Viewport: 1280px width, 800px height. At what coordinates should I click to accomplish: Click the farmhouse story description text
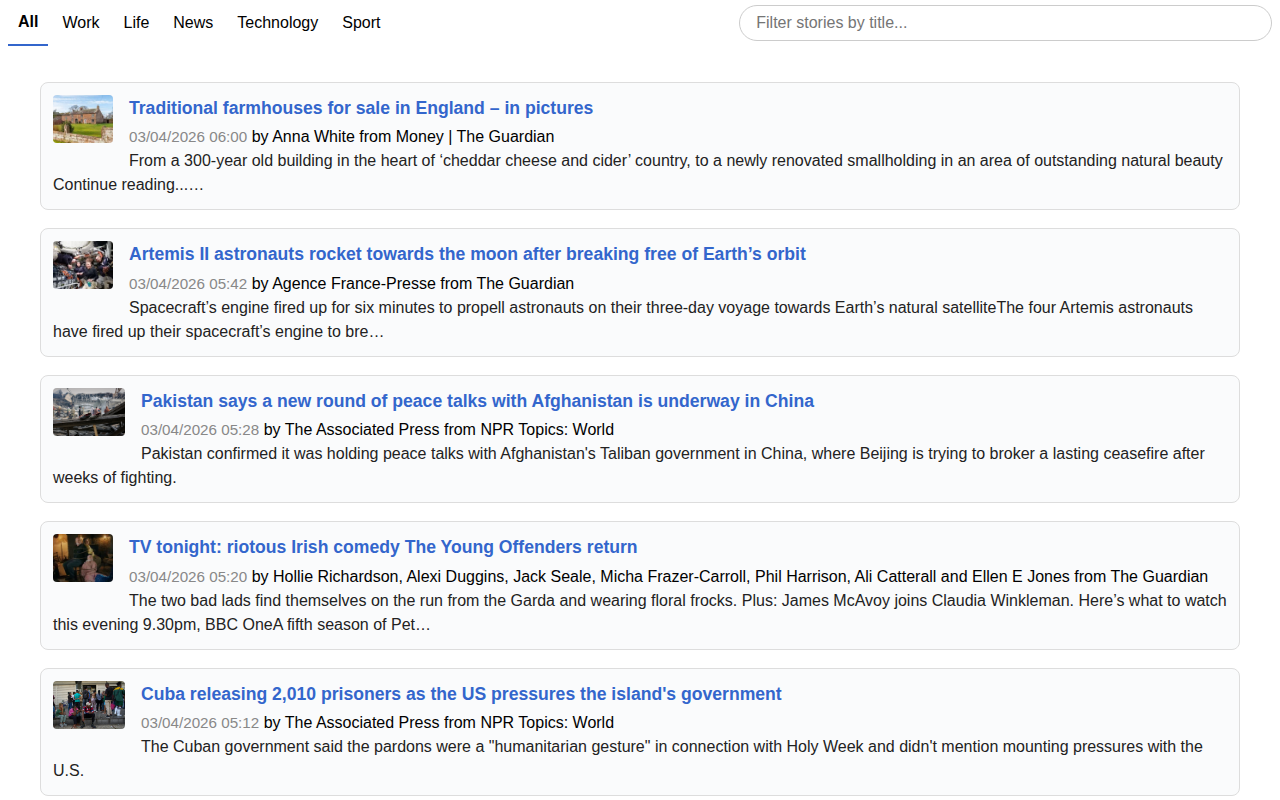675,161
